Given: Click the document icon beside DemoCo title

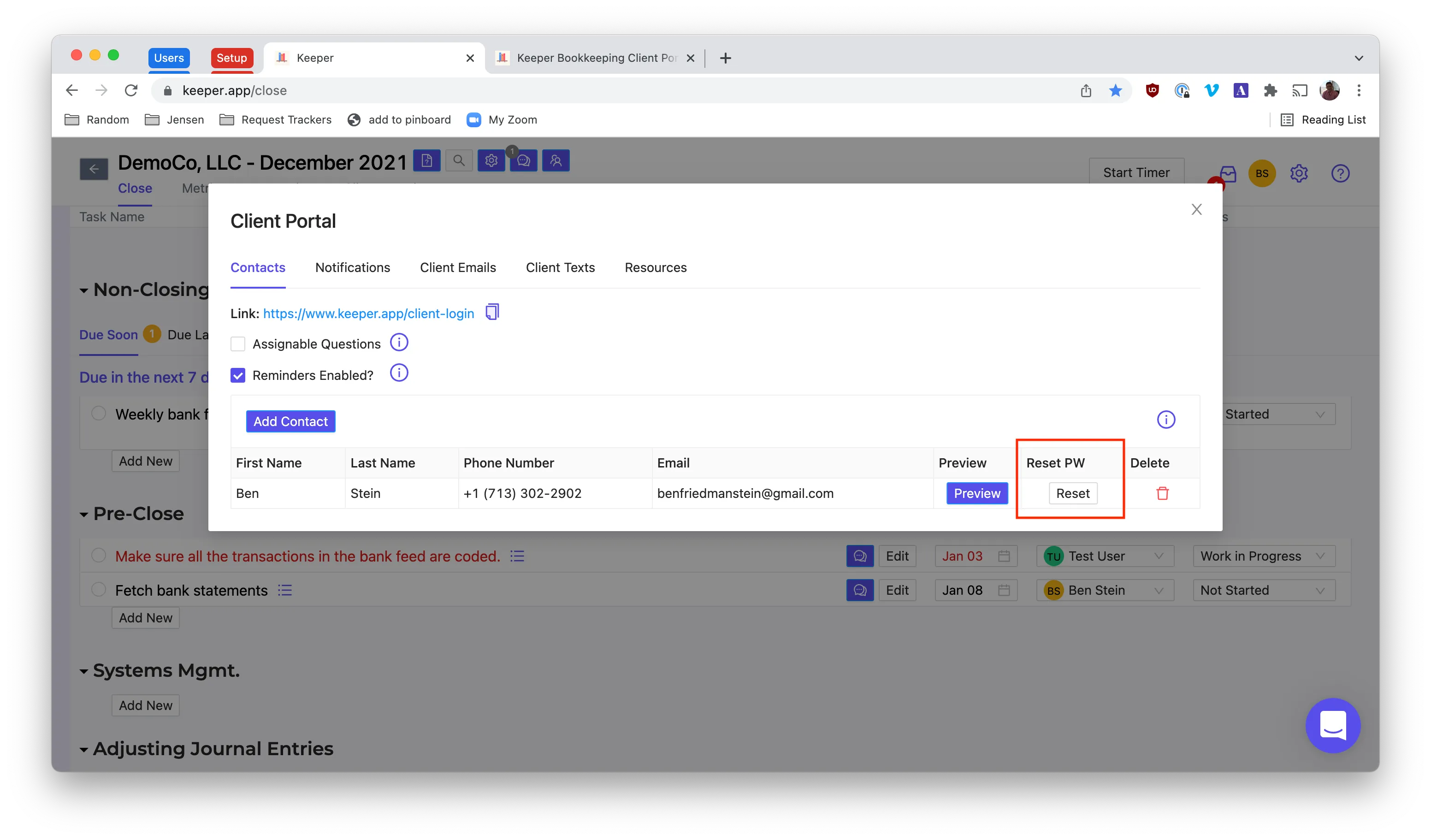Looking at the screenshot, I should point(426,161).
